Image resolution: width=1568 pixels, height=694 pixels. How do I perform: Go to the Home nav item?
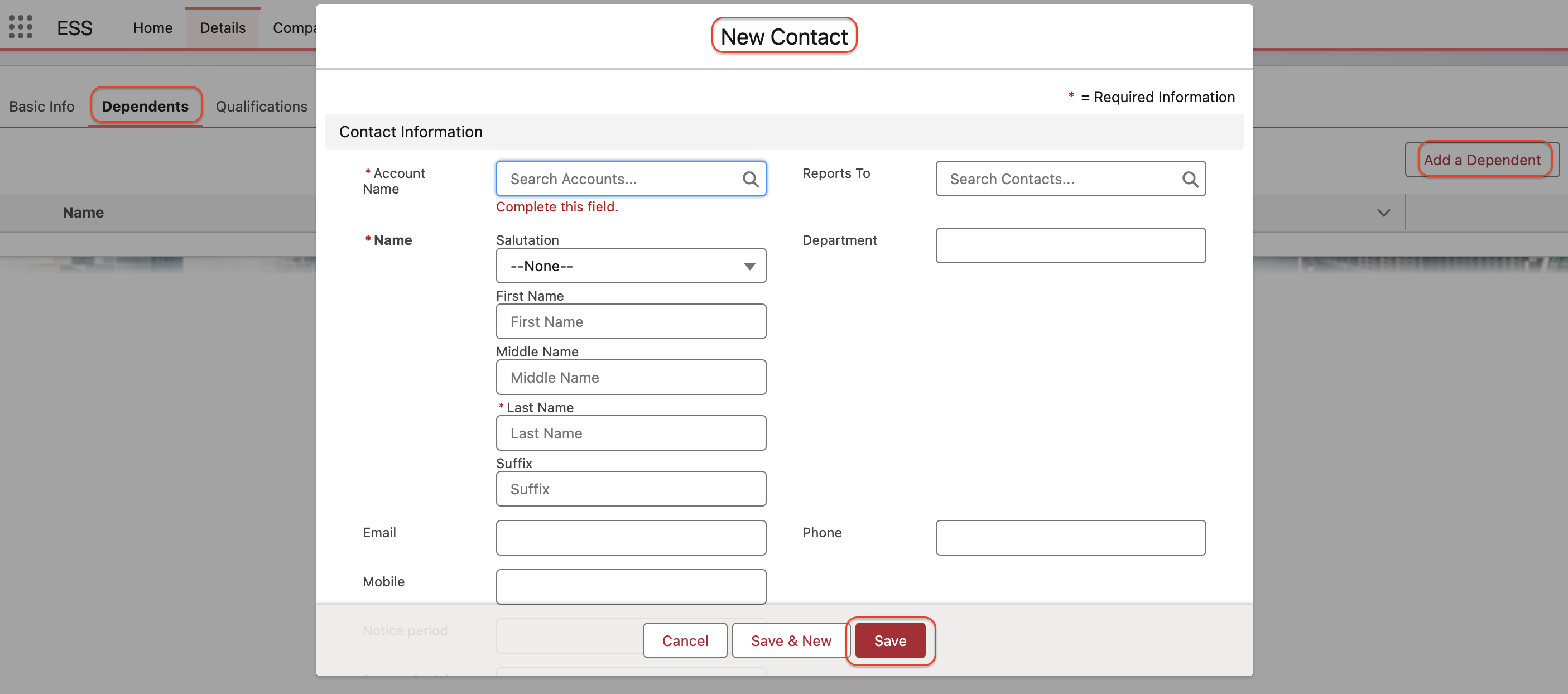tap(152, 28)
